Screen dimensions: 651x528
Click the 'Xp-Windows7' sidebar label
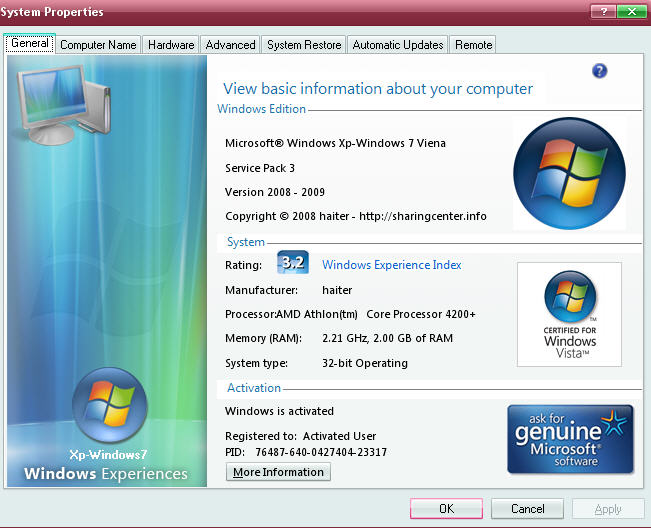(108, 455)
